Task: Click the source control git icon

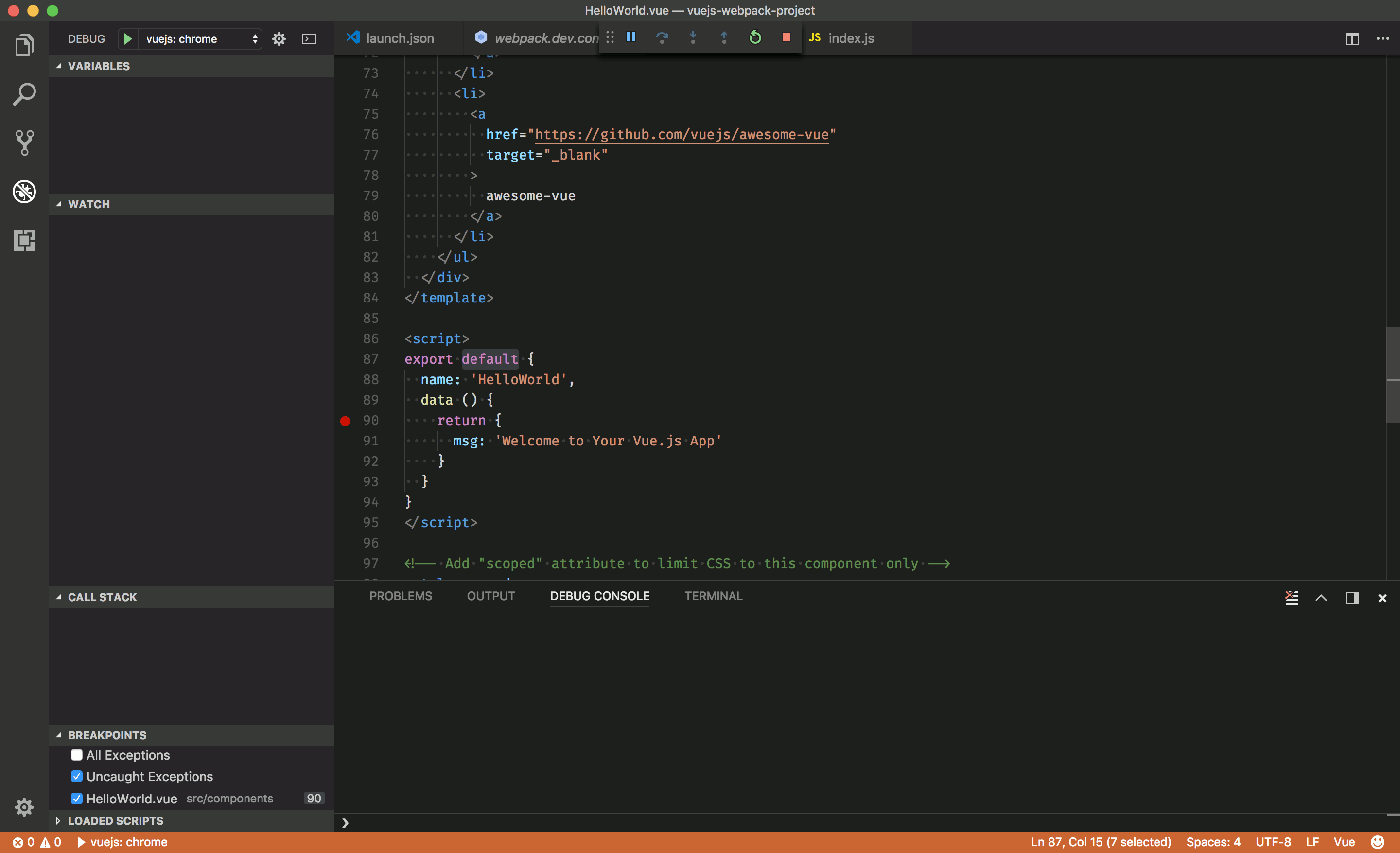Action: click(24, 141)
